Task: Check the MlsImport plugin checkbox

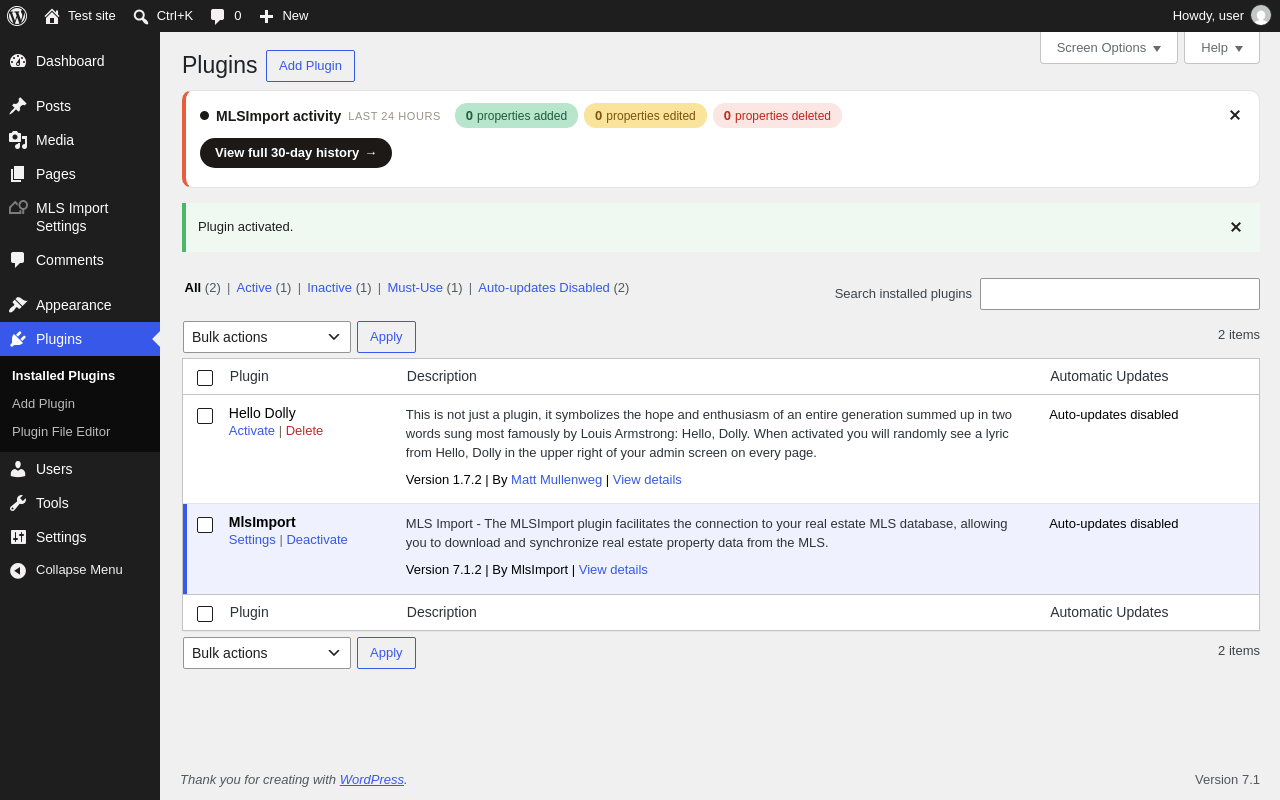Action: click(x=205, y=525)
